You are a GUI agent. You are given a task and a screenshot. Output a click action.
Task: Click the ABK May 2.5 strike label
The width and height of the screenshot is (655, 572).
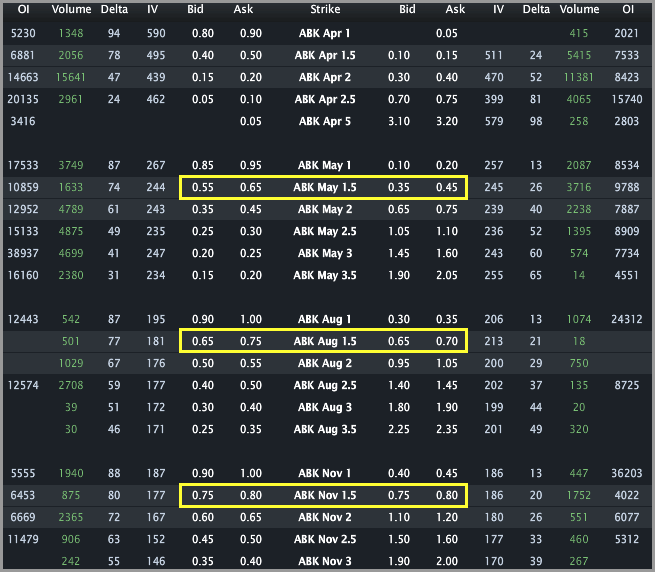325,231
